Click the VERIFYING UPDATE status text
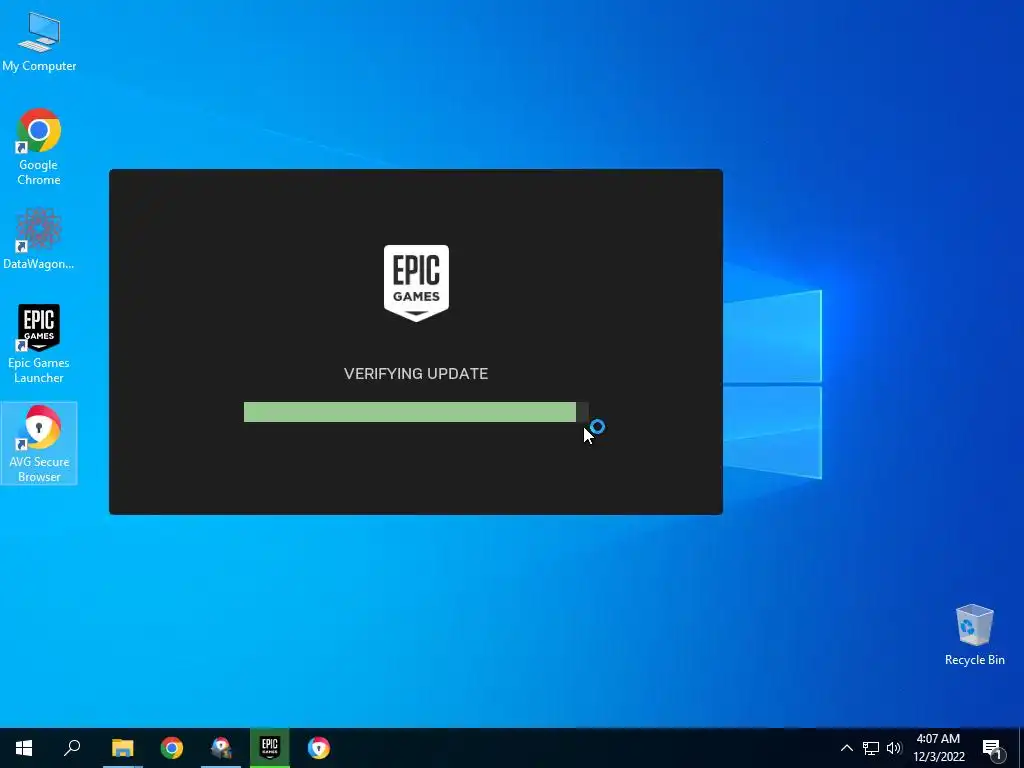Screen dimensions: 1024x768 tap(416, 374)
